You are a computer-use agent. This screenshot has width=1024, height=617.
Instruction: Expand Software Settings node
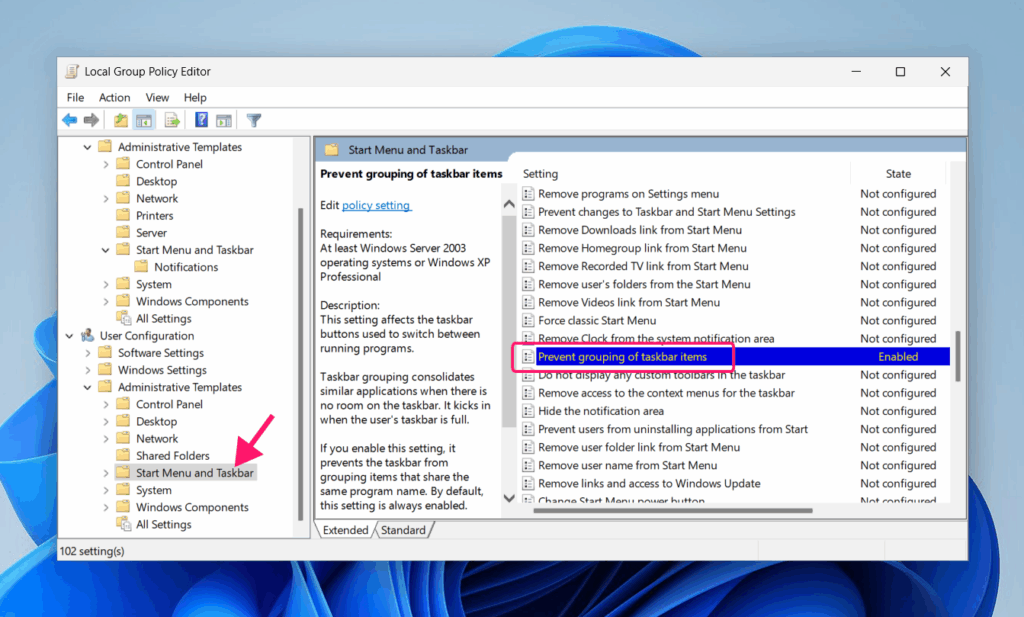(88, 353)
